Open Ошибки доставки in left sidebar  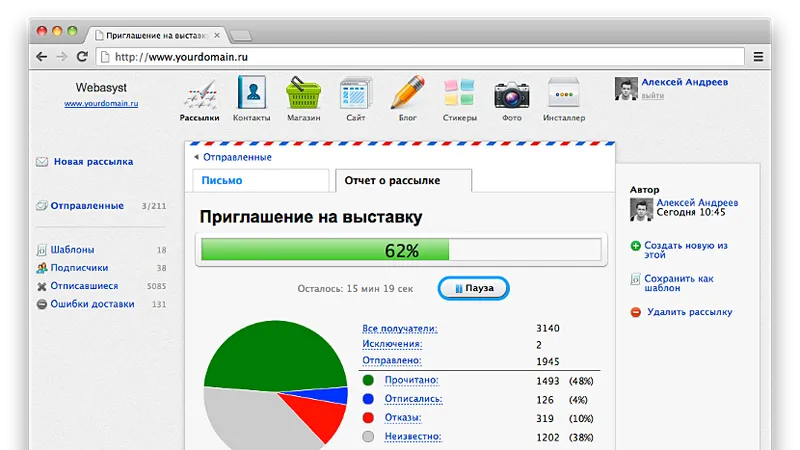pyautogui.click(x=92, y=304)
